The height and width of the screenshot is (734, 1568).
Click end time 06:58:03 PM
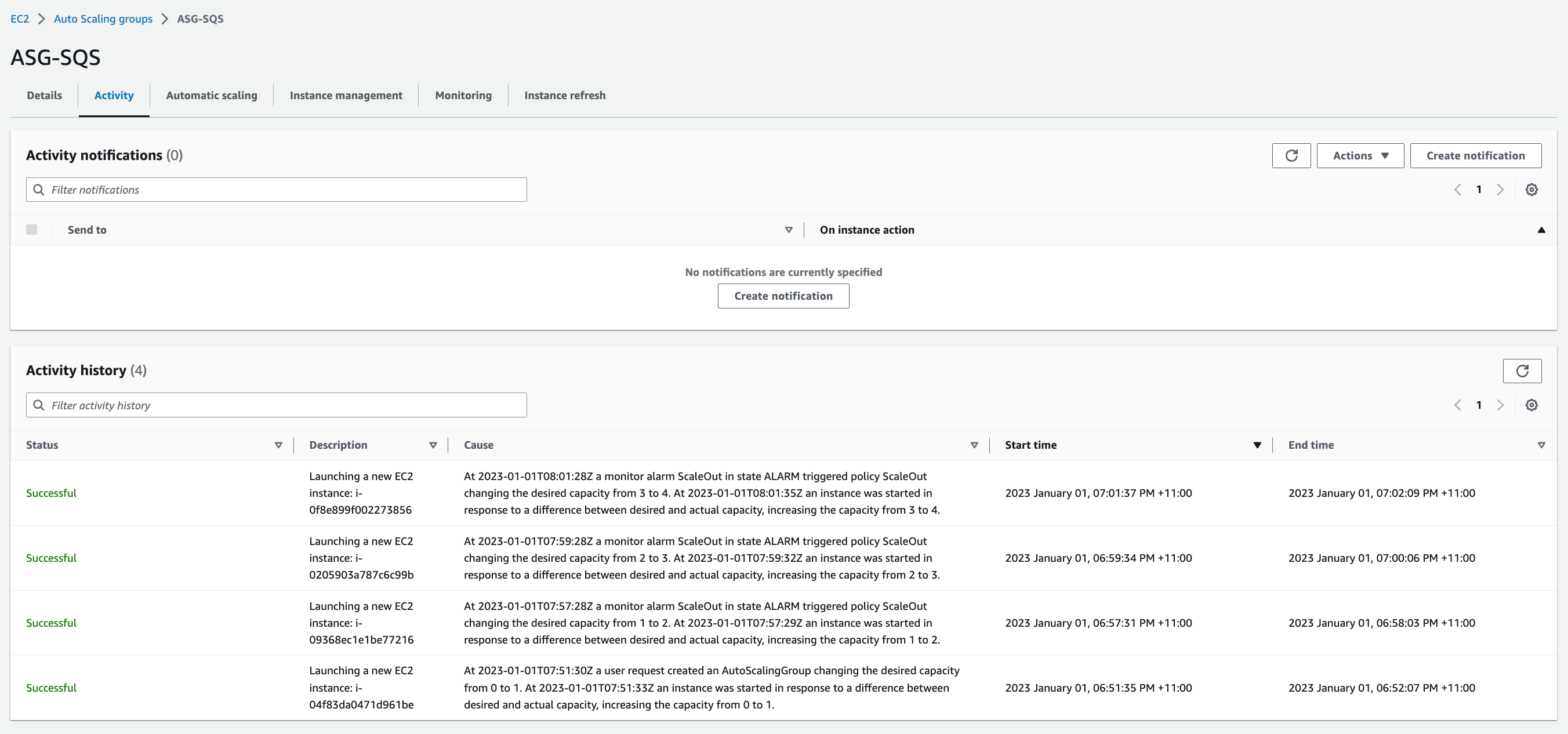pyautogui.click(x=1382, y=623)
